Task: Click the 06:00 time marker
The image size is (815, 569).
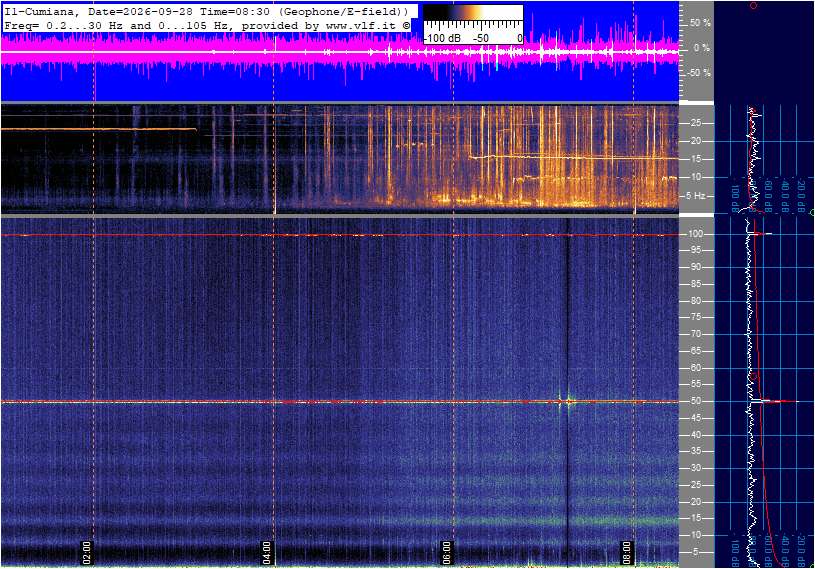Action: (x=446, y=553)
